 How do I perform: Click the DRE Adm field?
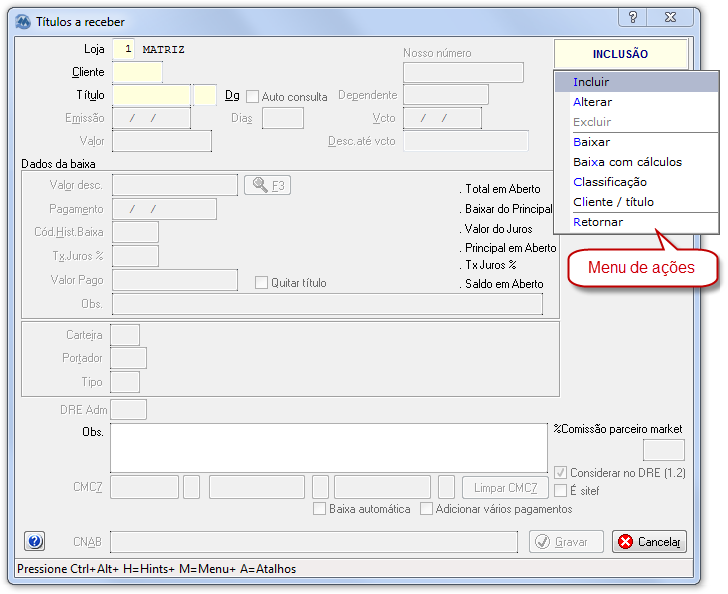coord(129,410)
